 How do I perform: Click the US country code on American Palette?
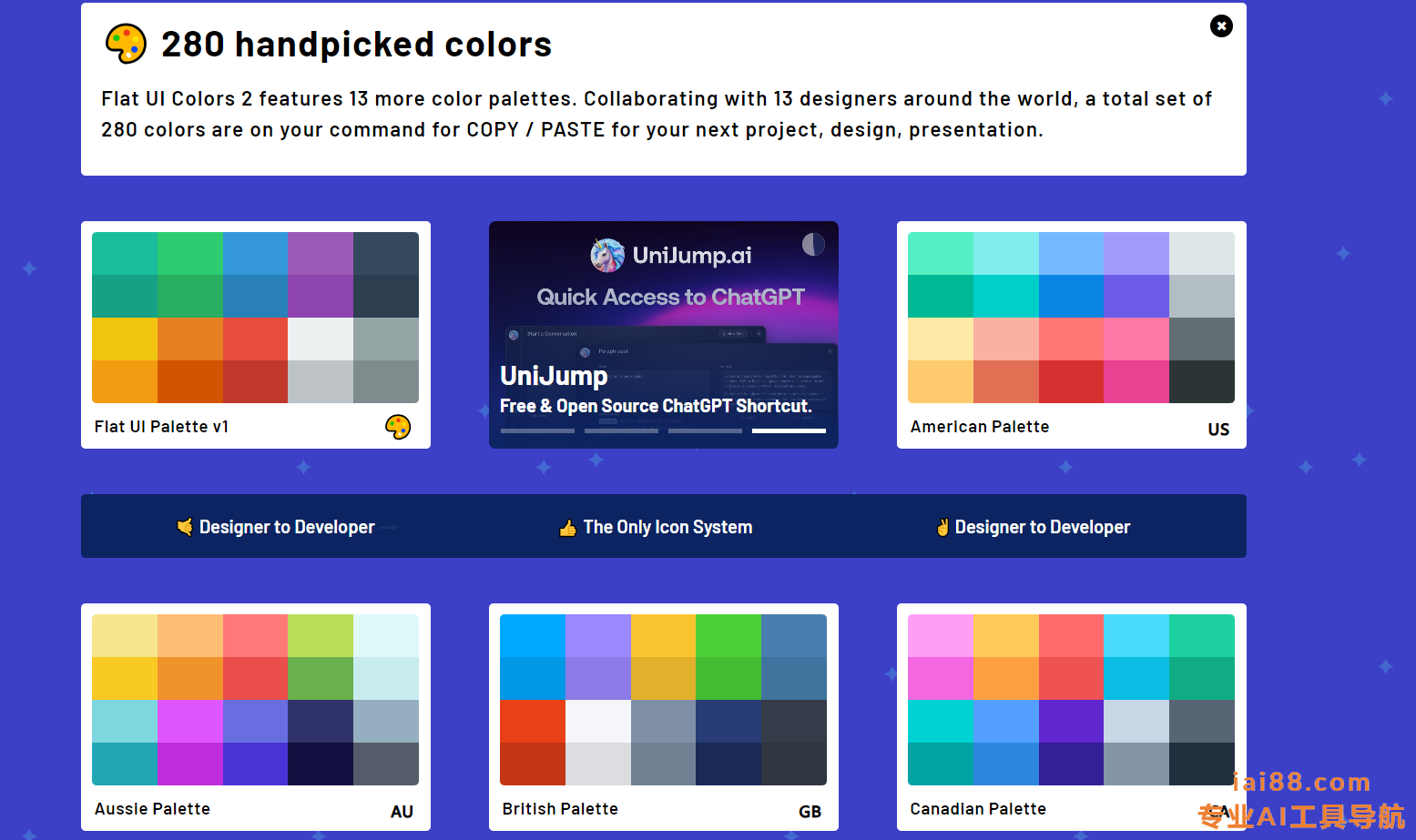(x=1218, y=430)
